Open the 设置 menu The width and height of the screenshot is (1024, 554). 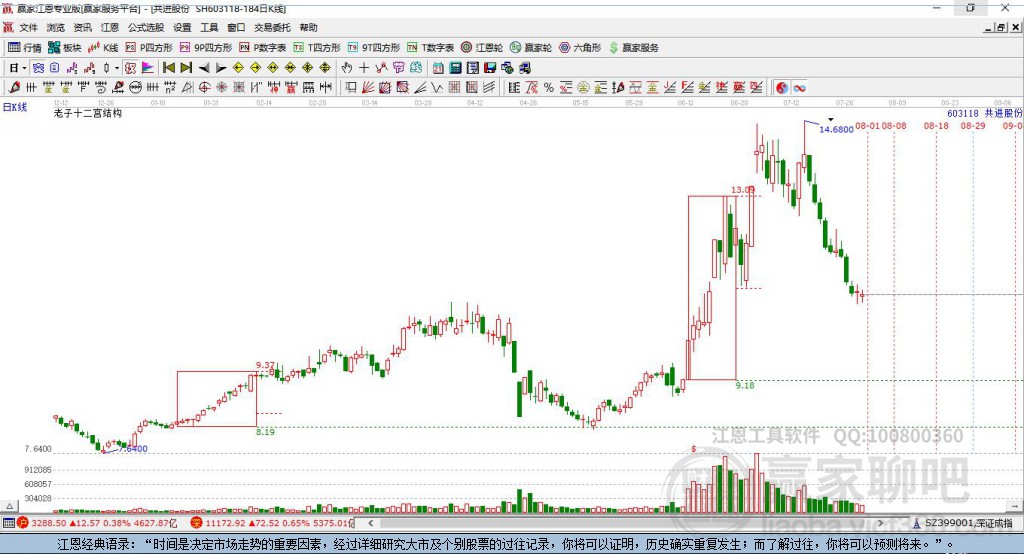click(x=182, y=27)
